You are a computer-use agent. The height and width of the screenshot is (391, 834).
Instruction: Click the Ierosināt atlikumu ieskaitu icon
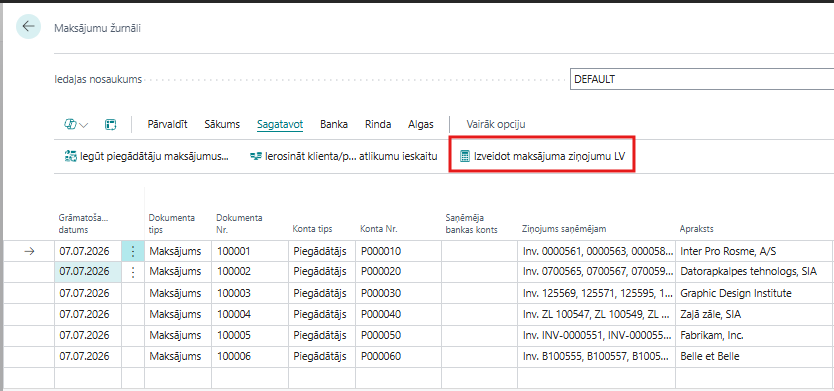point(256,156)
